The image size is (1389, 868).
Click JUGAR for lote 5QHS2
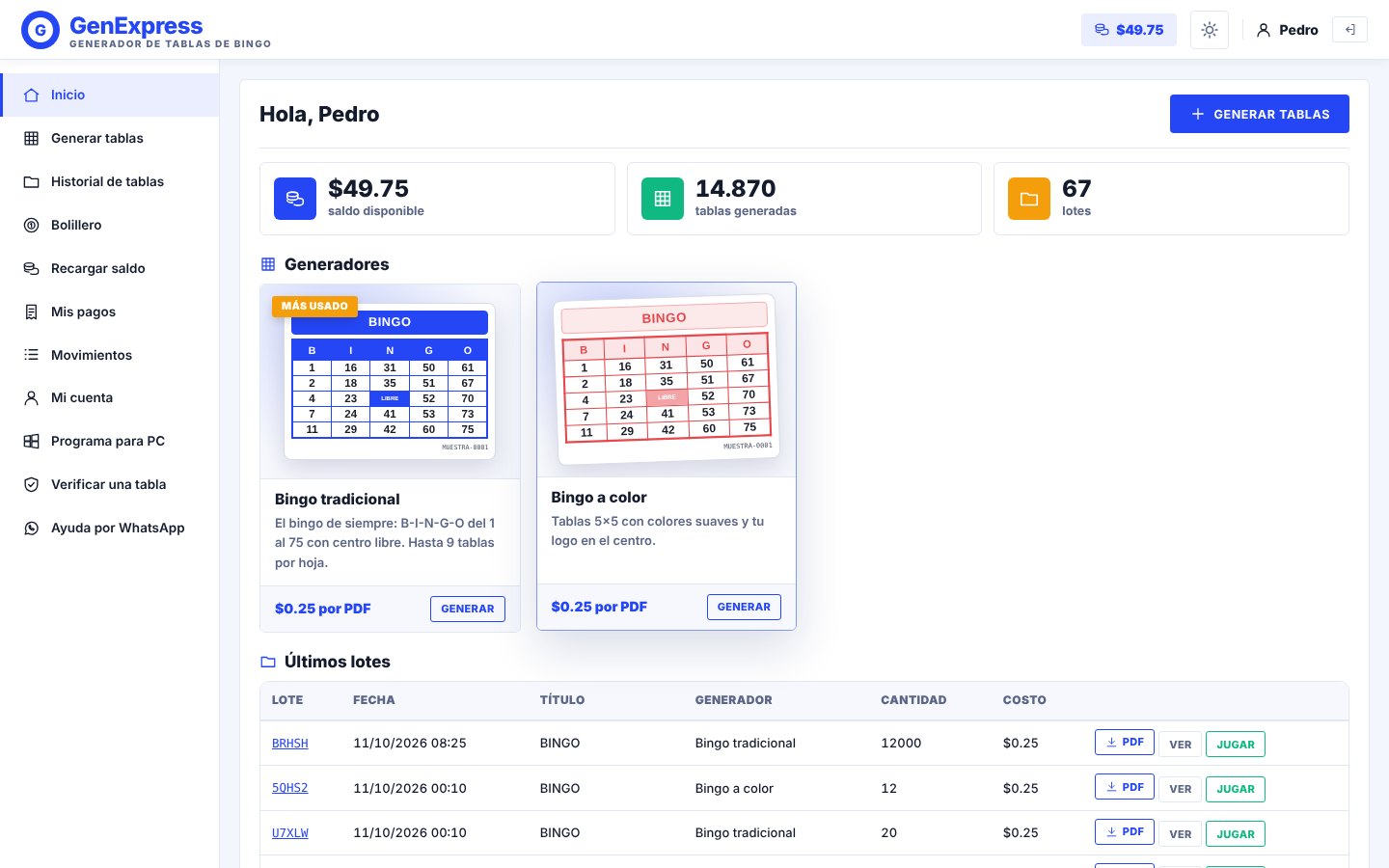tap(1236, 789)
